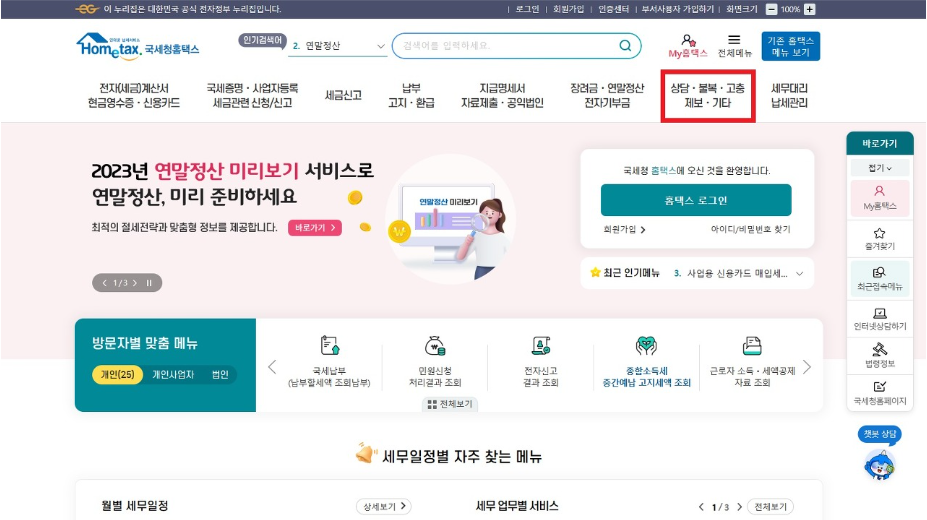This screenshot has width=927, height=520.
Task: Click 홈택스 로그인 button
Action: tap(696, 200)
